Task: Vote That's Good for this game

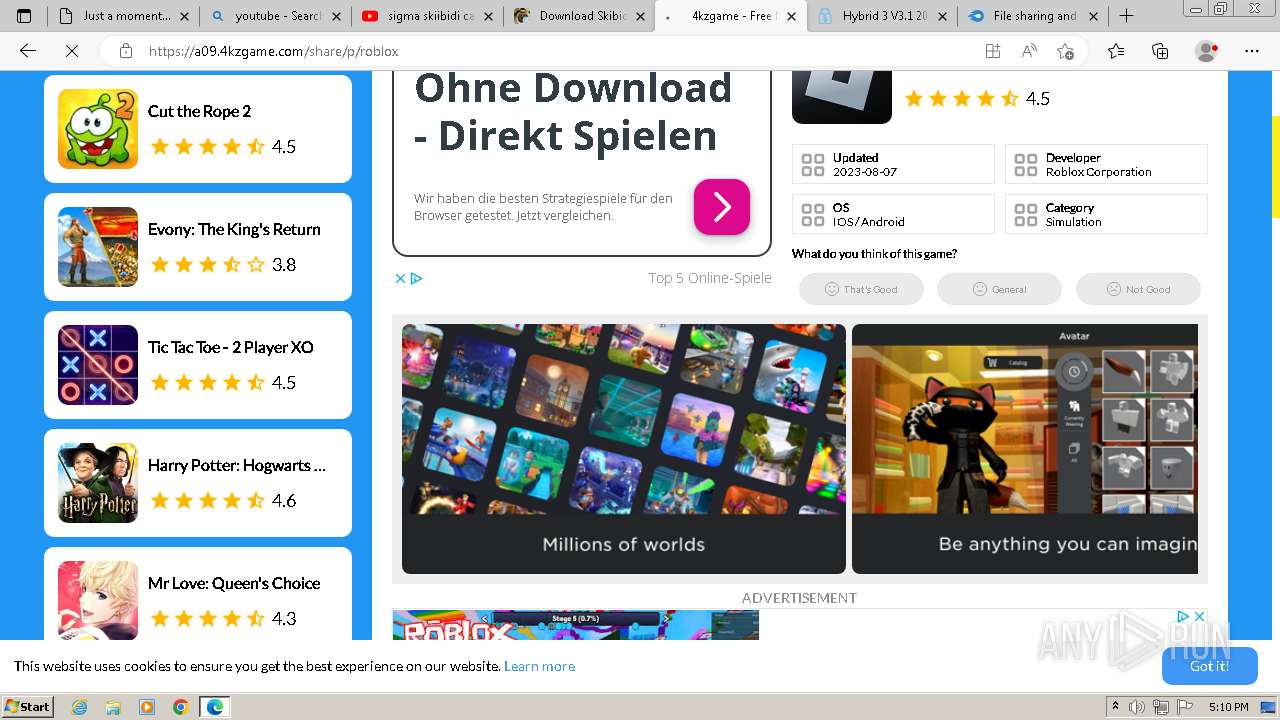Action: pyautogui.click(x=861, y=289)
